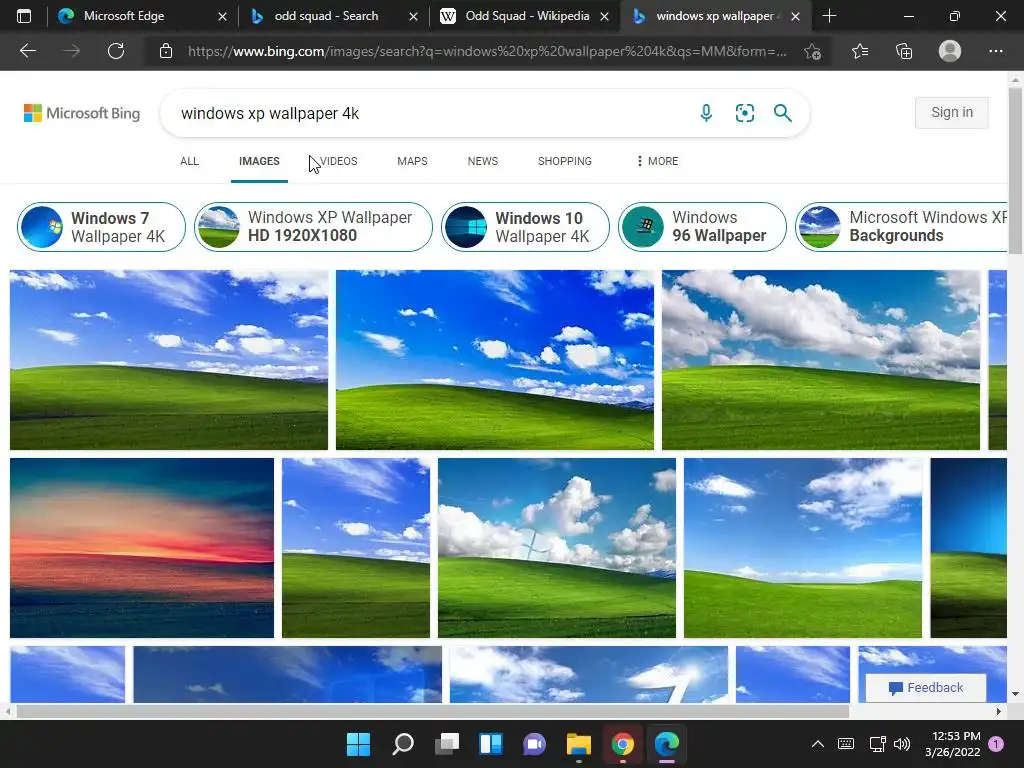The width and height of the screenshot is (1024, 768).
Task: Open the Collections icon
Action: pos(904,51)
